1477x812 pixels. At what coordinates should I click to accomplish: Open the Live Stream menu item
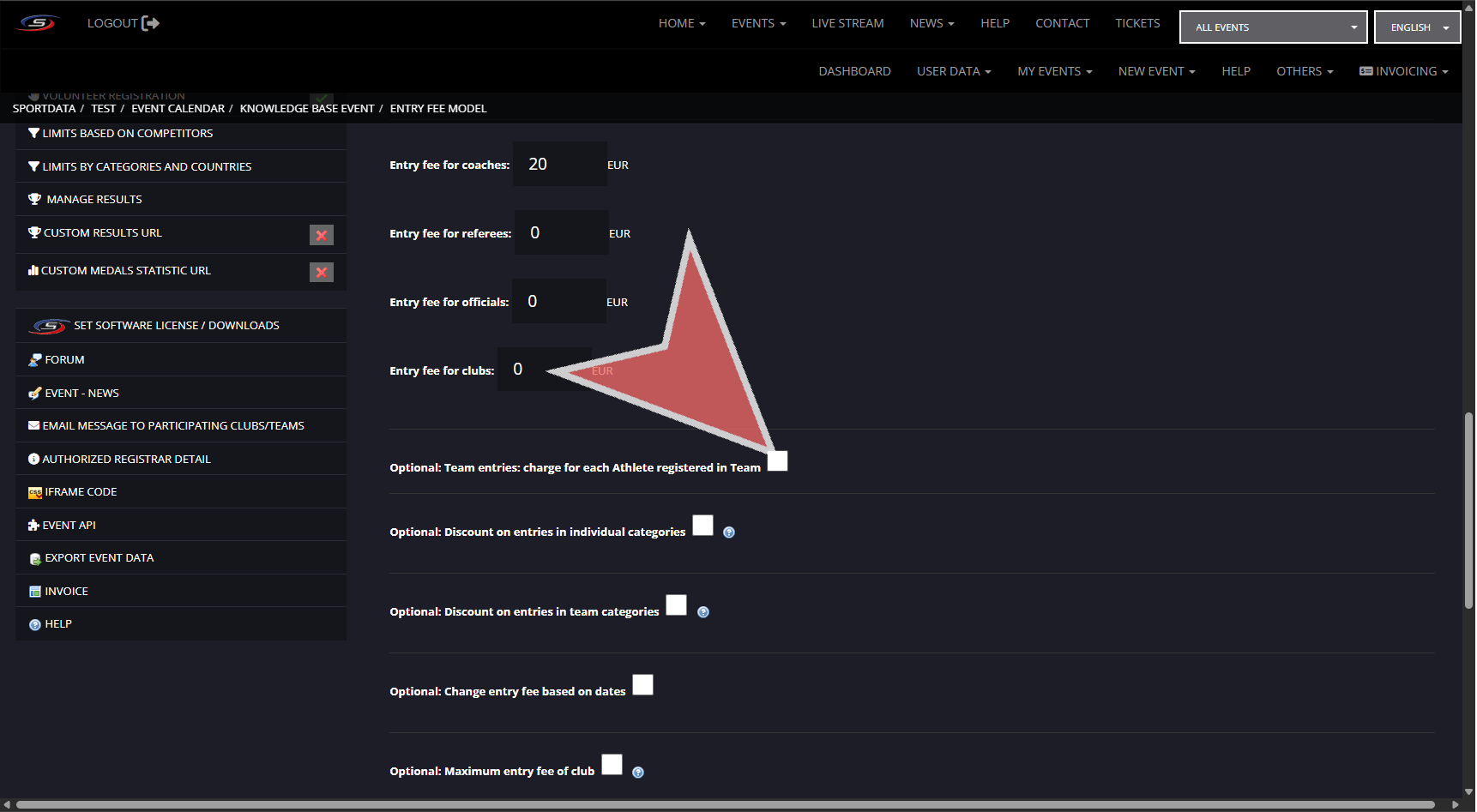point(847,23)
